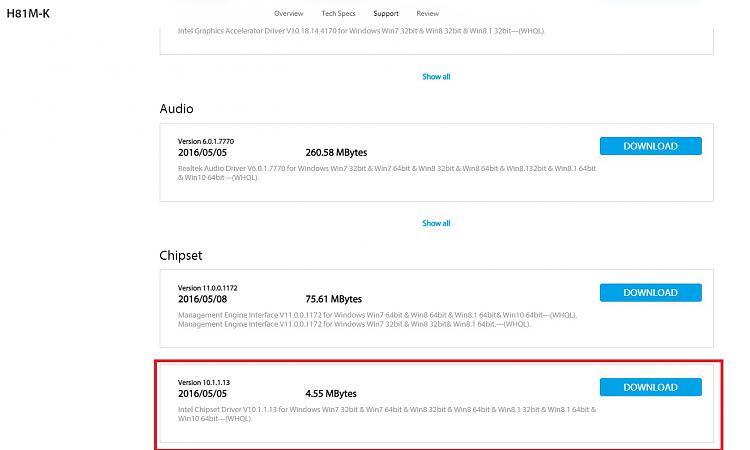Show all drivers above Audio section

436,77
